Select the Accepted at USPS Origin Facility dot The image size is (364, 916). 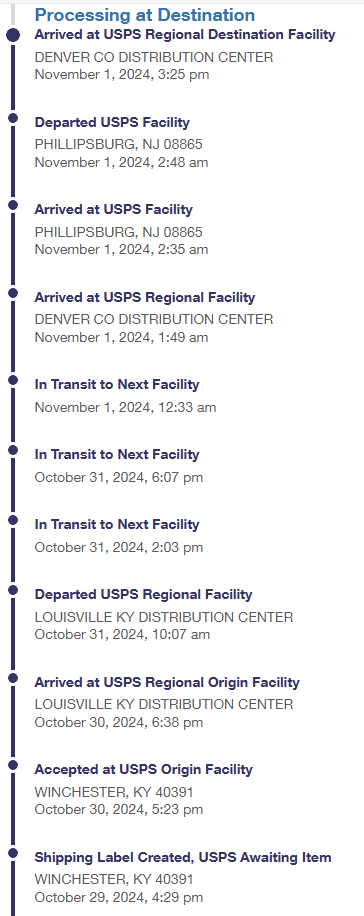pos(13,766)
